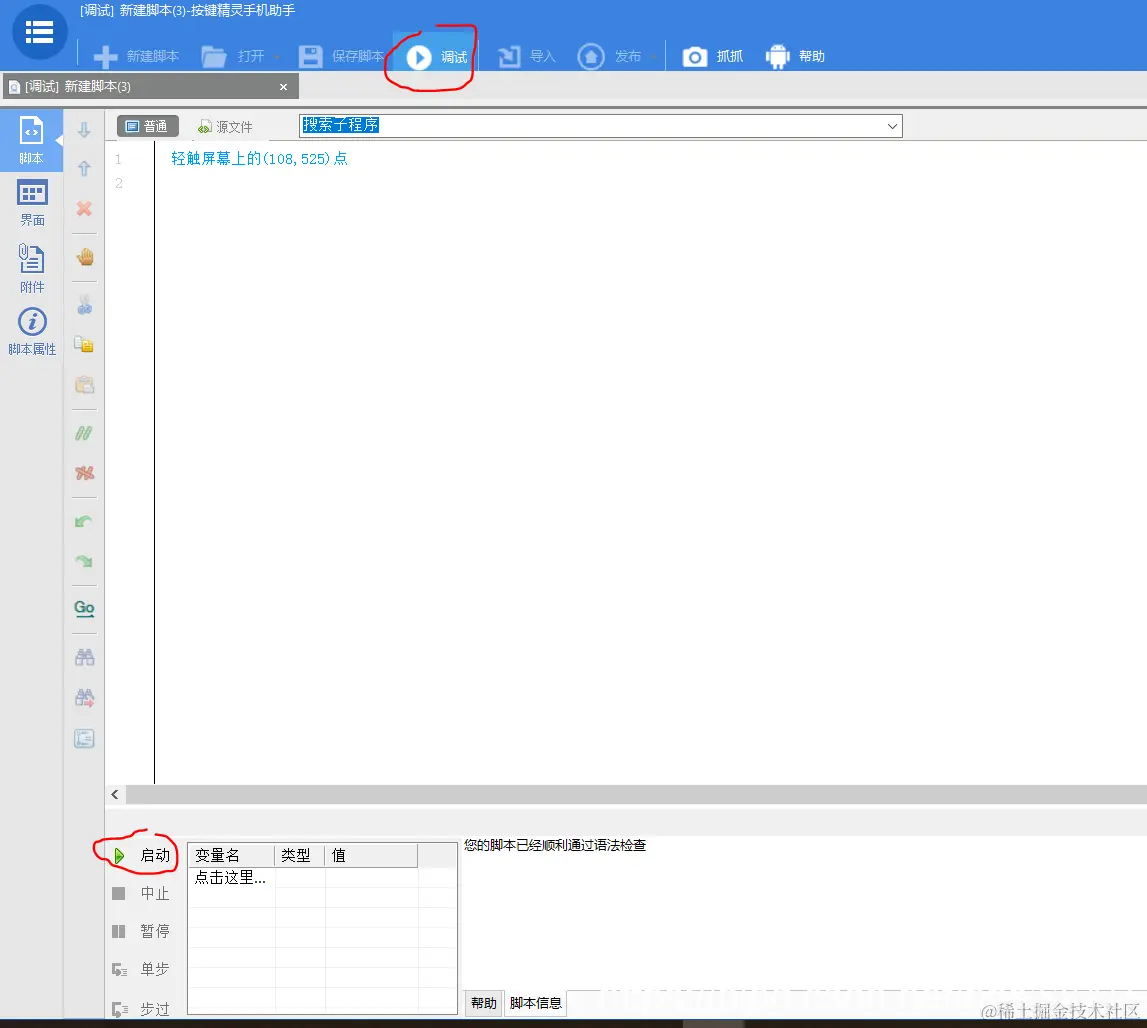
Task: Click the 单步 single step button
Action: tap(140, 969)
